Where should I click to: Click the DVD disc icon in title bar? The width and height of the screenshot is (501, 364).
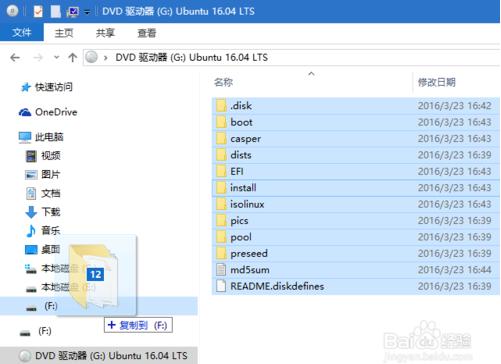(12, 11)
